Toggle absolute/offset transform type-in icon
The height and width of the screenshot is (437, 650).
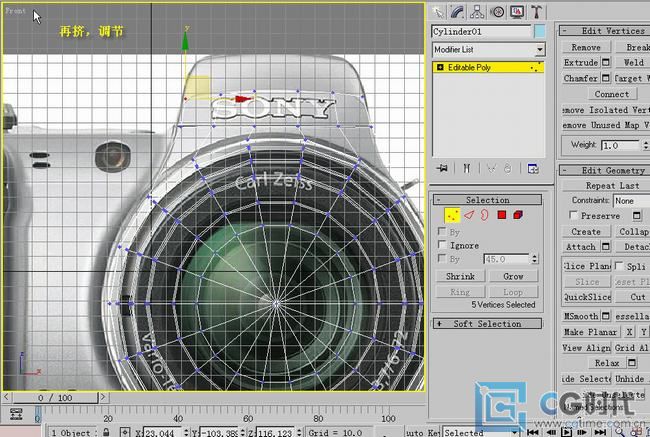(125, 432)
